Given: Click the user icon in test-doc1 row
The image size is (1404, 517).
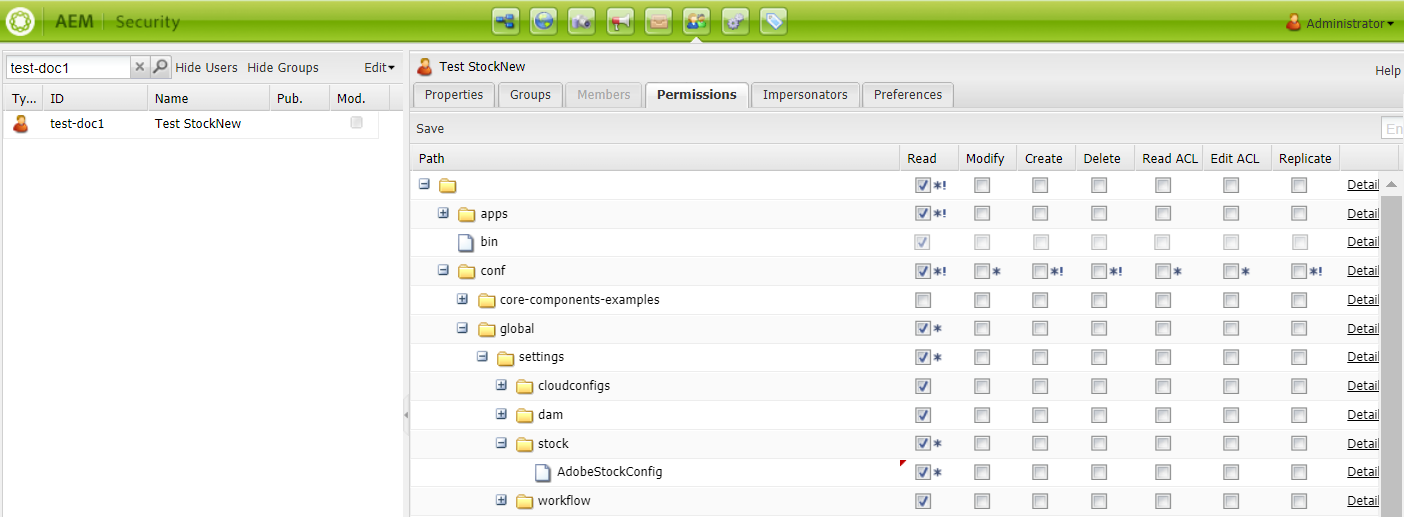Looking at the screenshot, I should pos(21,124).
